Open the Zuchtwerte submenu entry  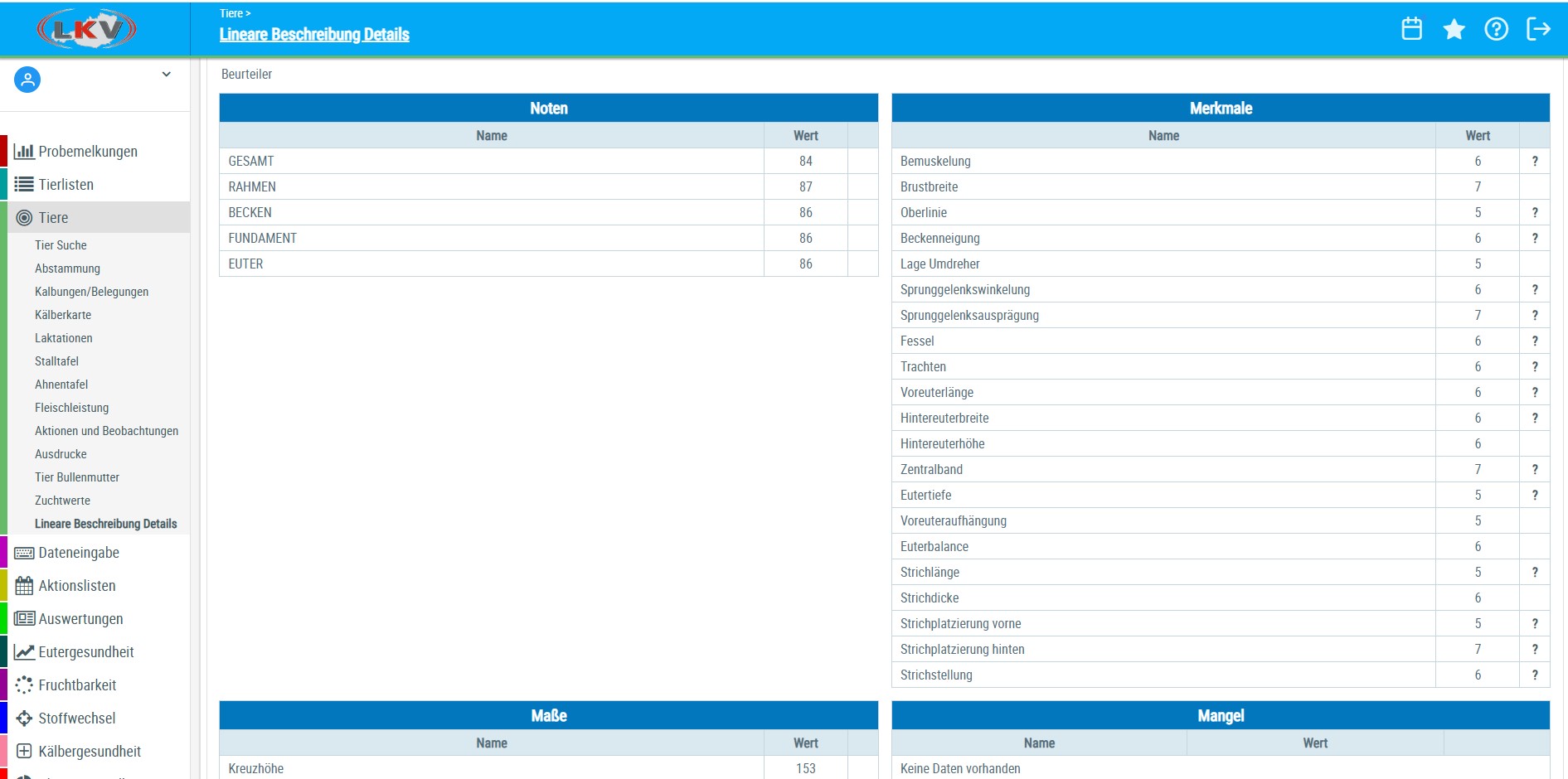click(62, 501)
